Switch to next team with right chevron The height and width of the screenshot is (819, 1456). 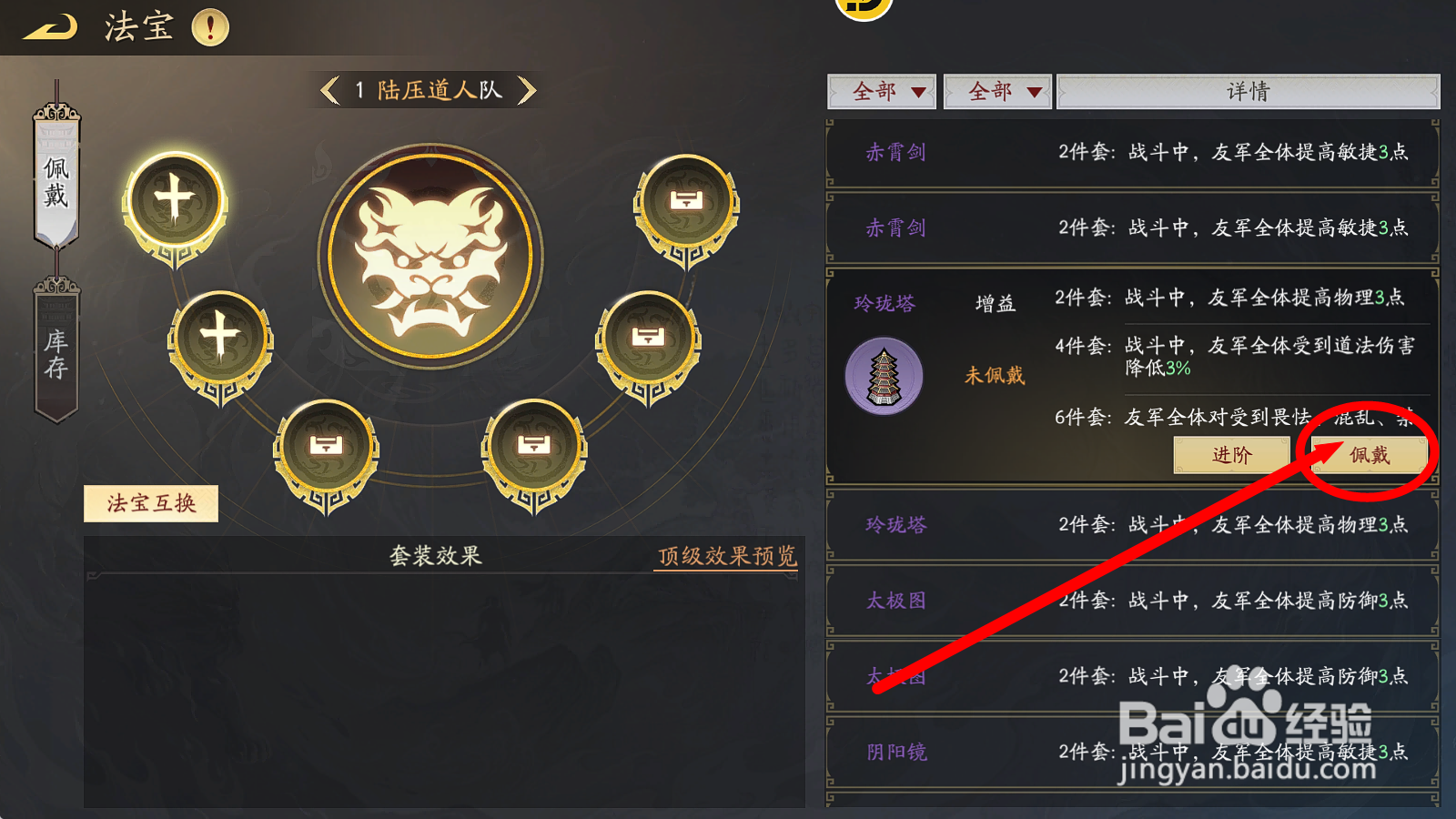(526, 90)
